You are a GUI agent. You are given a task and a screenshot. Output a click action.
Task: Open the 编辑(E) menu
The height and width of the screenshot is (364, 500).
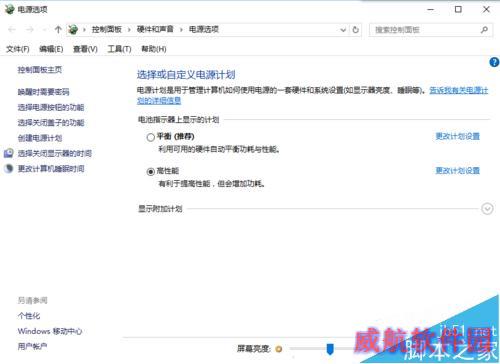coord(51,49)
